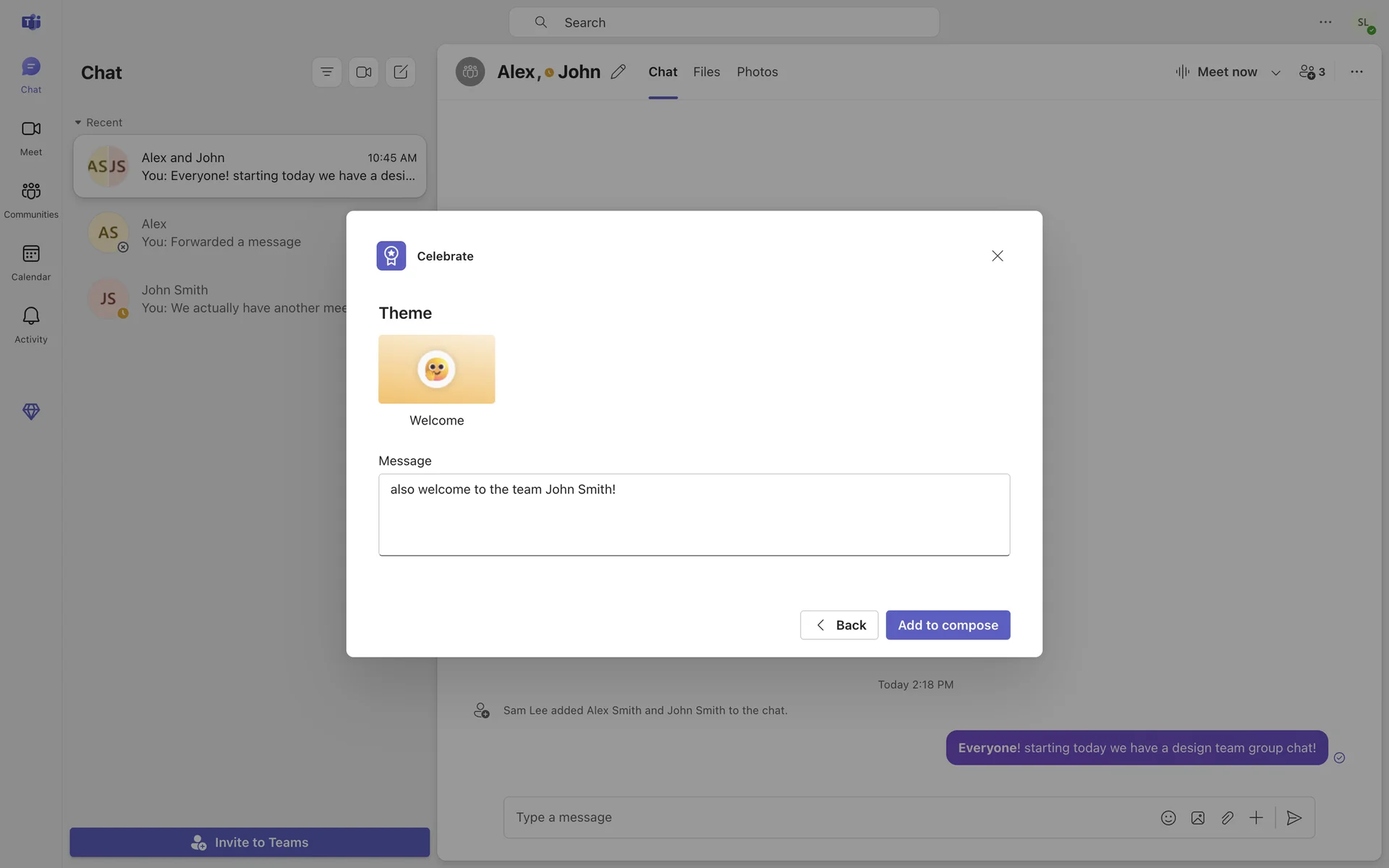Close the Celebrate dialog
The width and height of the screenshot is (1389, 868).
[x=997, y=256]
